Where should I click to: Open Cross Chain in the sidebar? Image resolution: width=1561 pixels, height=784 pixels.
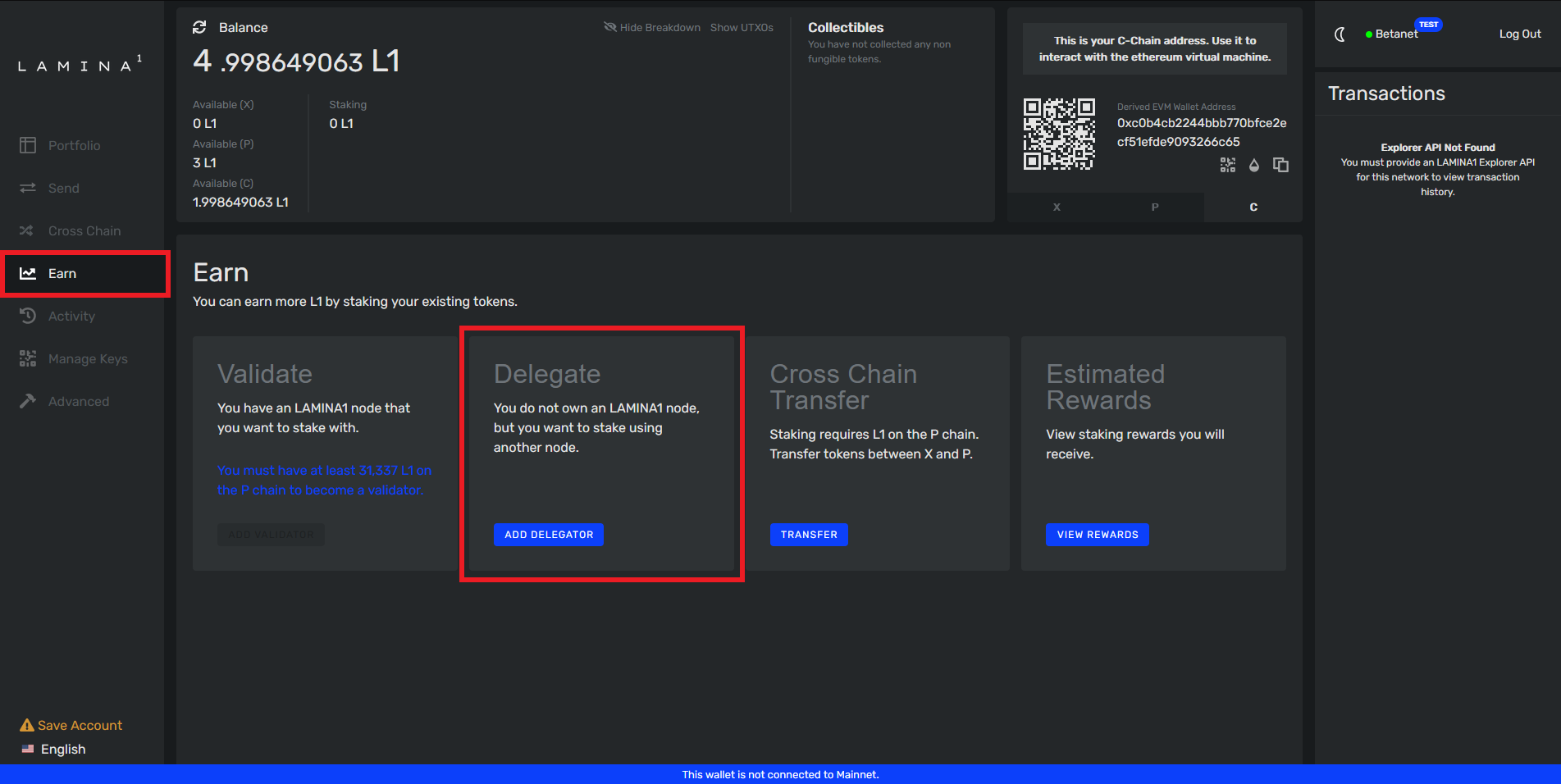(x=84, y=231)
